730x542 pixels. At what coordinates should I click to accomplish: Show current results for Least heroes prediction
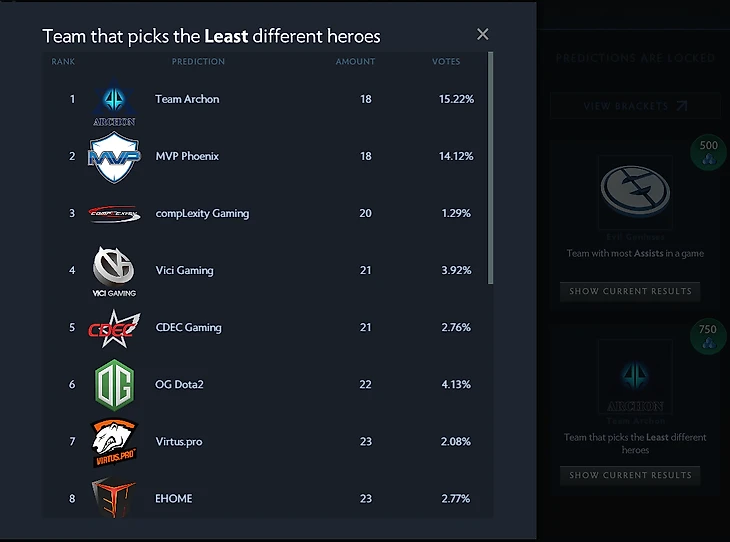[x=630, y=475]
